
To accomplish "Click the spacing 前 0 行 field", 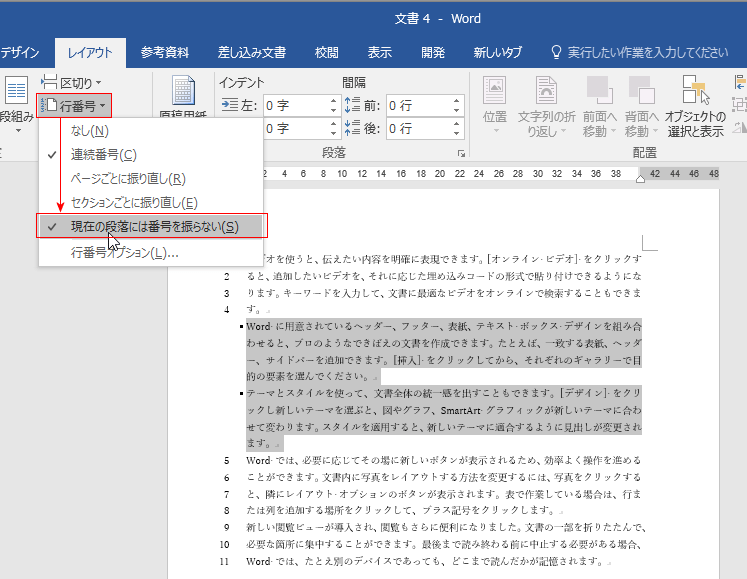I will point(418,105).
